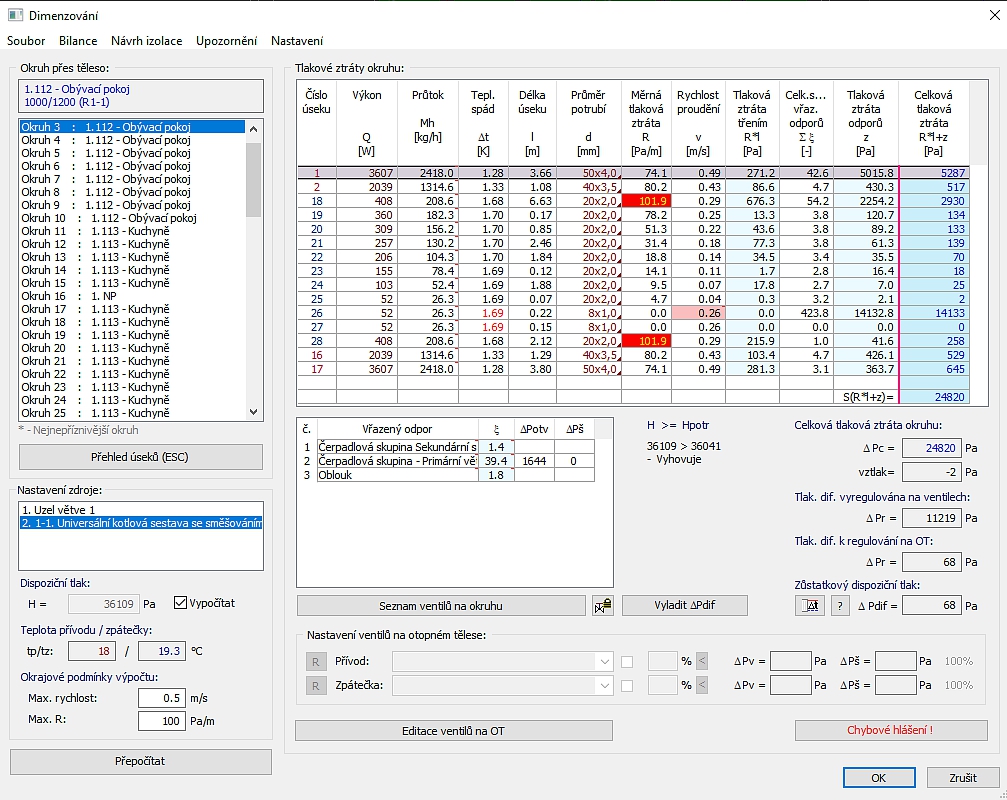Open the Soubor menu

(26, 40)
